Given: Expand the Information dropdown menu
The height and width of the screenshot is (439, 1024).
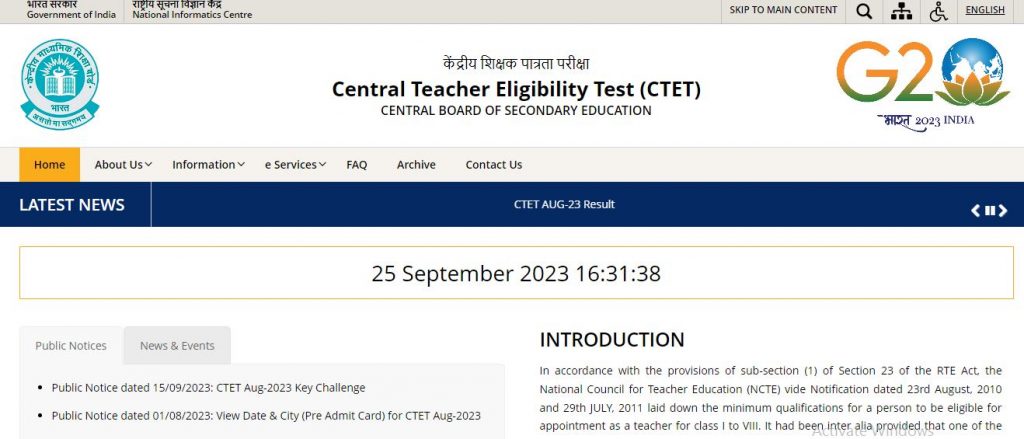Looking at the screenshot, I should 208,165.
